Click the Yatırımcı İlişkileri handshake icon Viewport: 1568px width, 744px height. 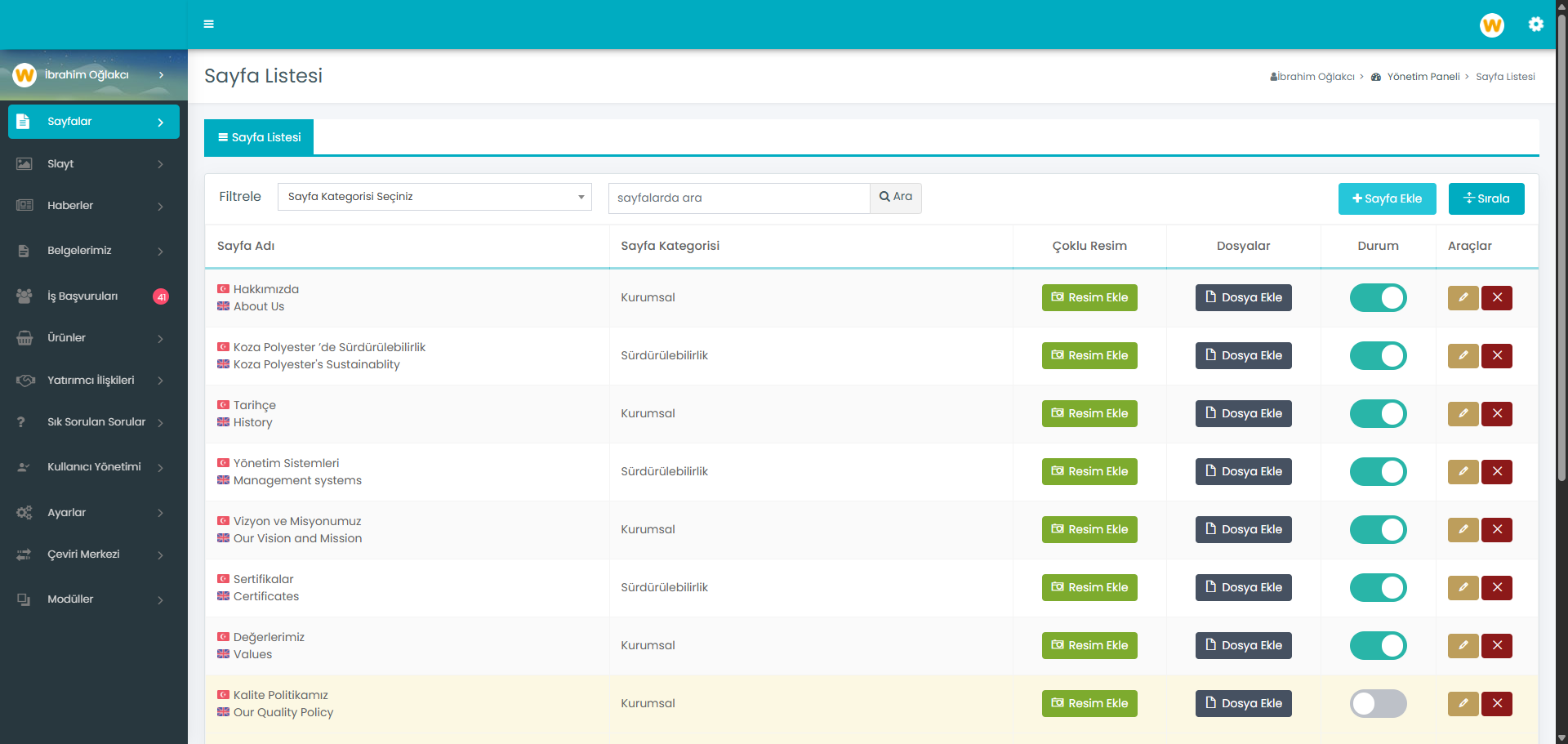[x=25, y=381]
